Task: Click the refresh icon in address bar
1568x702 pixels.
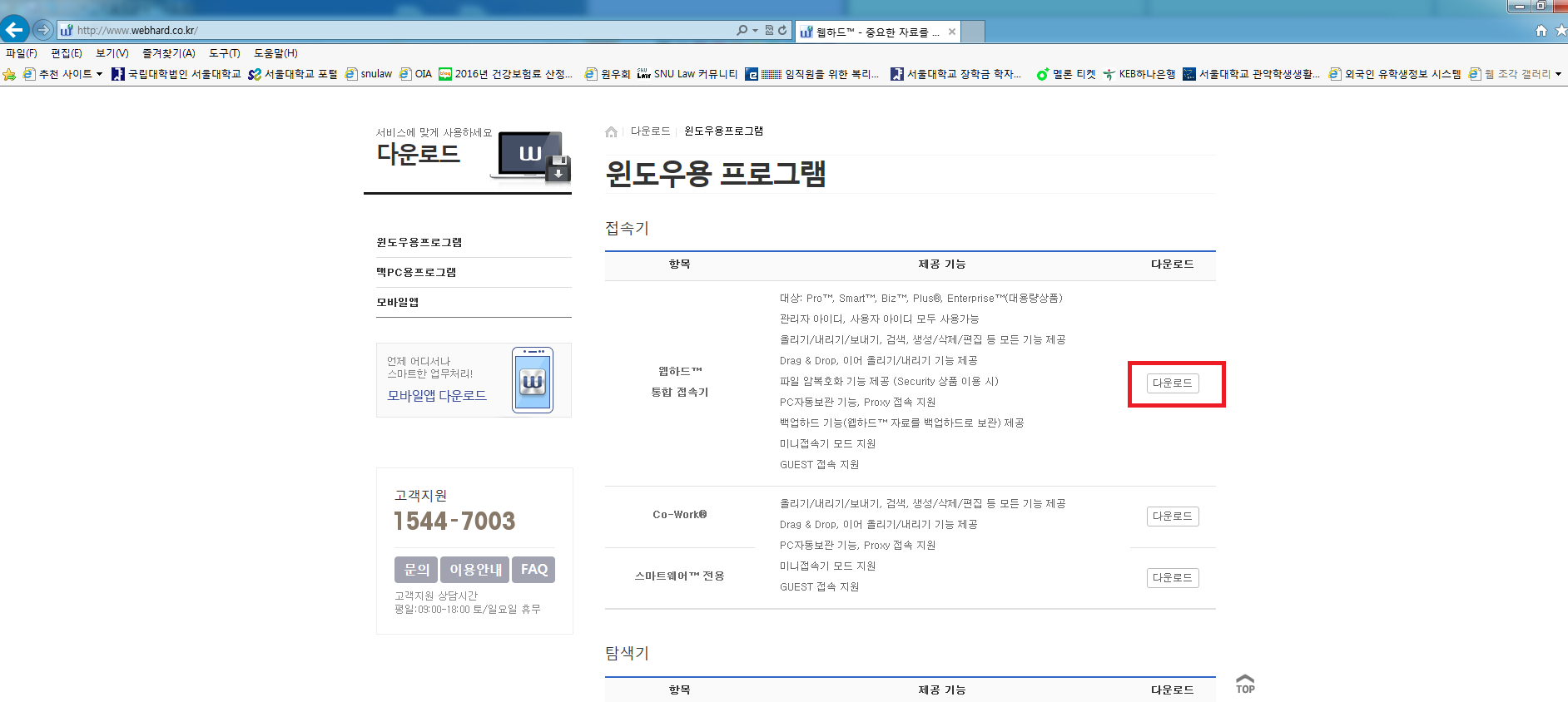Action: (x=782, y=30)
